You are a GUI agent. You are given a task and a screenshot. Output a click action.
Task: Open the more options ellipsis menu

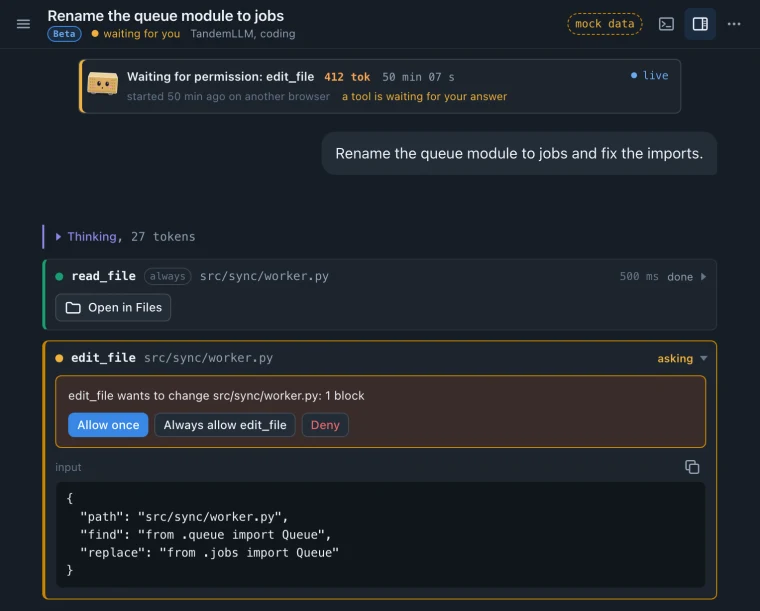point(734,24)
